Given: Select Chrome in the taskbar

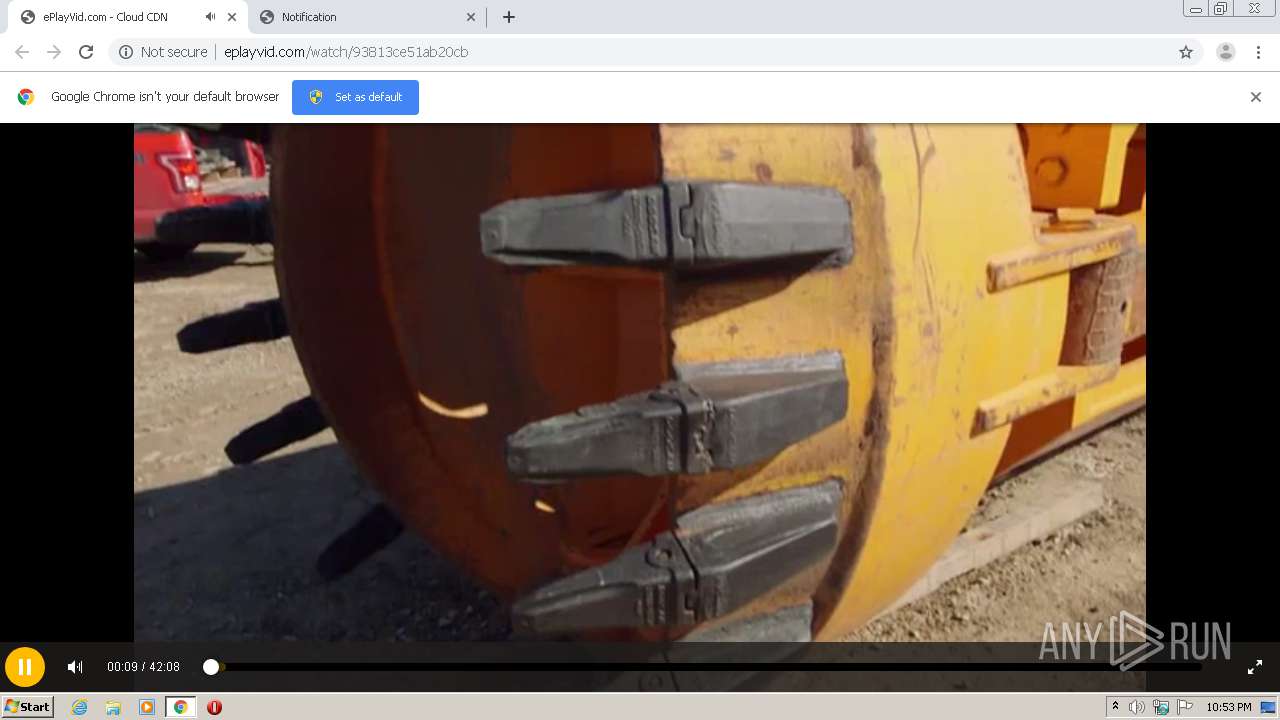Looking at the screenshot, I should 180,707.
